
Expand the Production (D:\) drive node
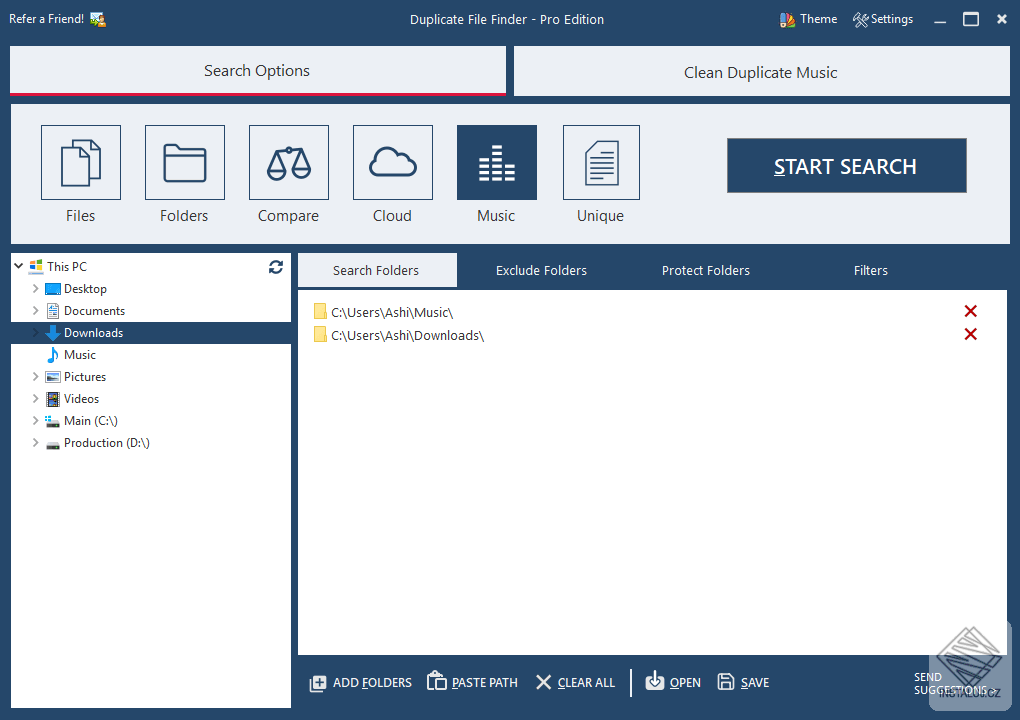[36, 442]
